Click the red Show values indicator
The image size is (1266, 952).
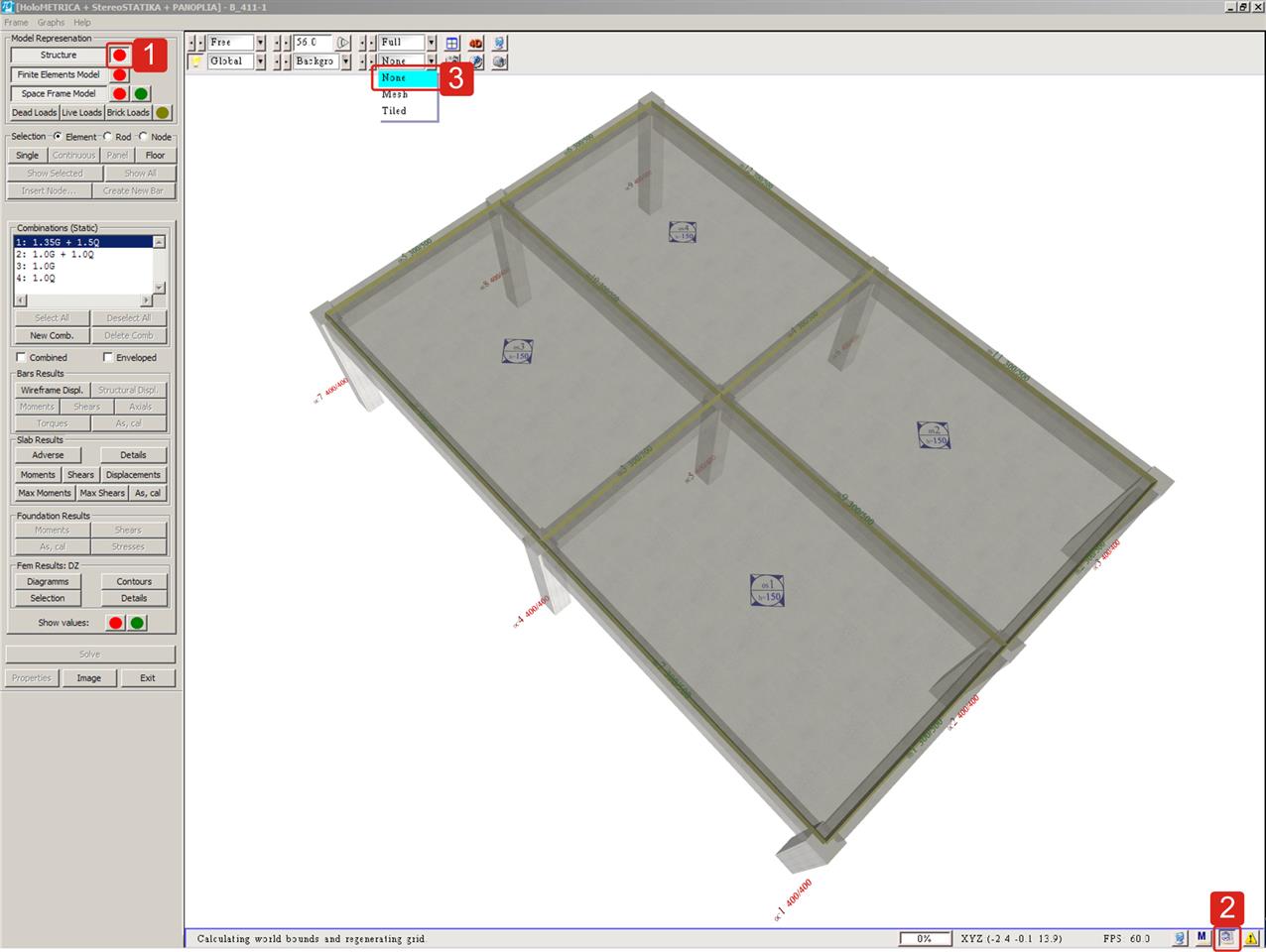[x=116, y=622]
